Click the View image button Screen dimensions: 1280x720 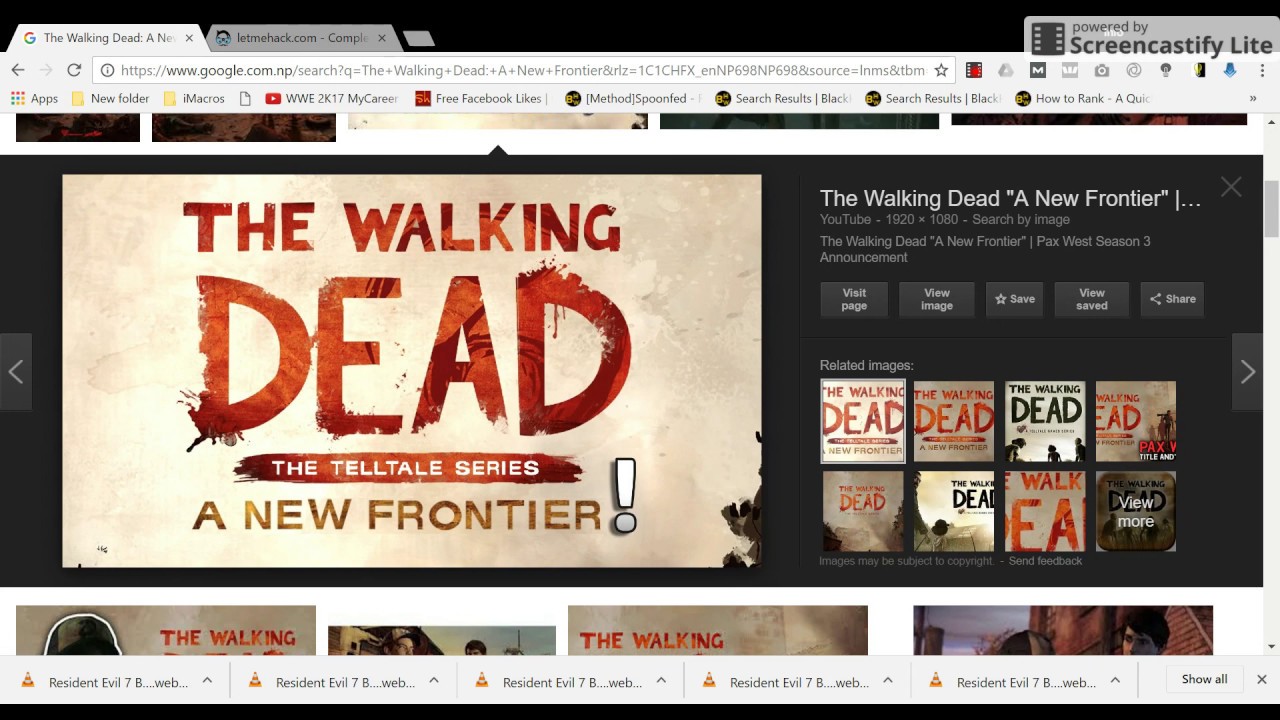tap(937, 299)
